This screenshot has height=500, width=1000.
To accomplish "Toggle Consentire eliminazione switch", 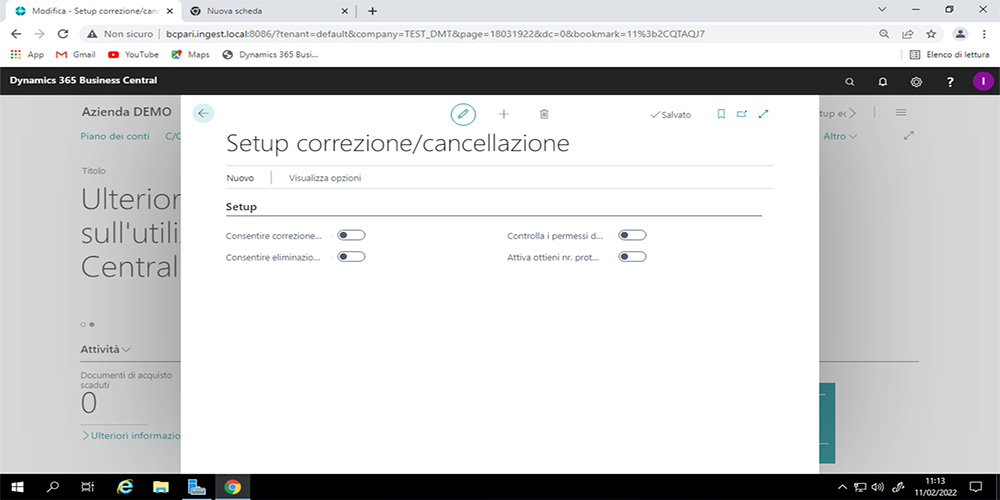I will point(351,257).
